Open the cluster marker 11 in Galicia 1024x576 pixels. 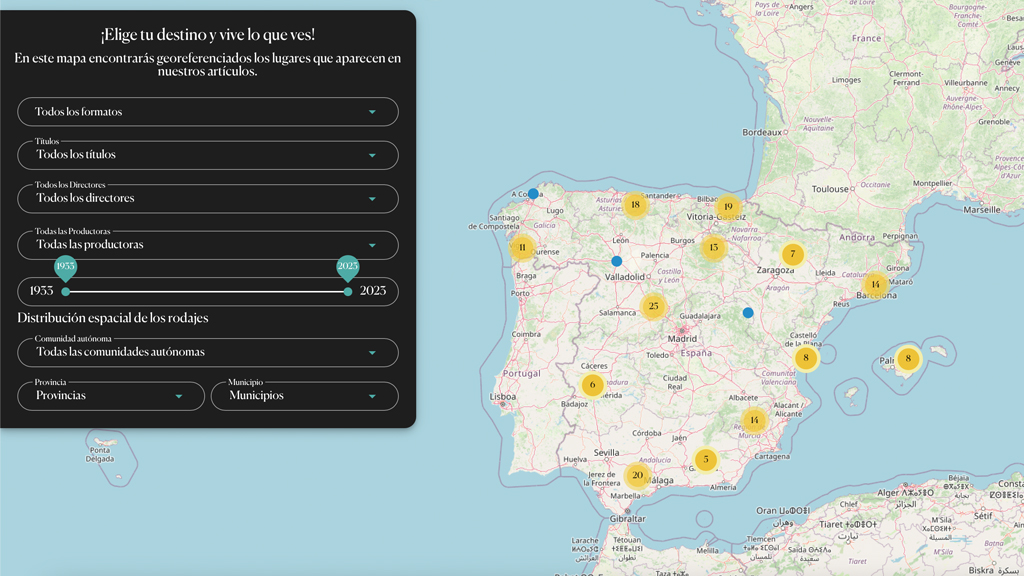[522, 247]
